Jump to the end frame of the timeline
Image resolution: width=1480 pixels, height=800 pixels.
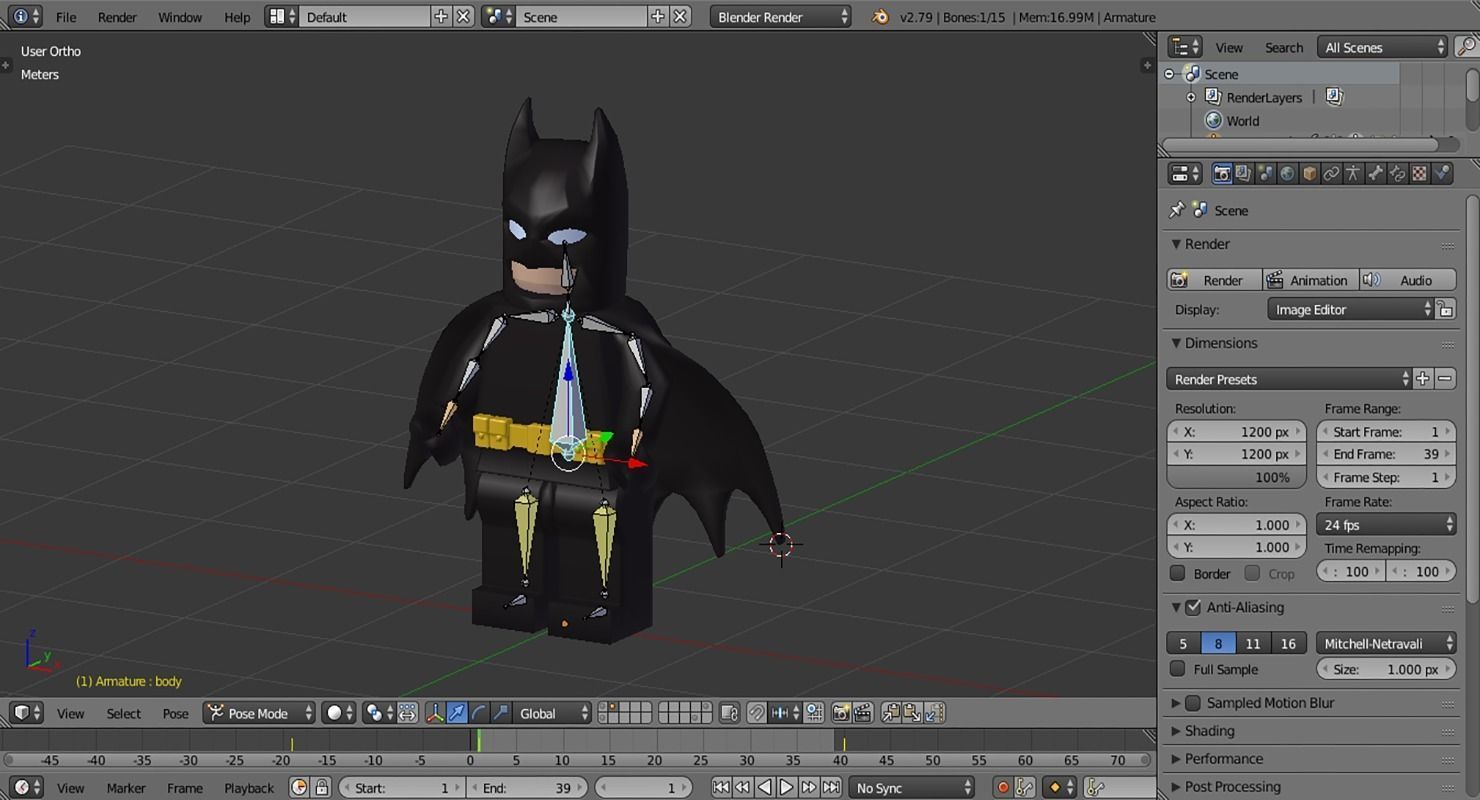coord(831,788)
